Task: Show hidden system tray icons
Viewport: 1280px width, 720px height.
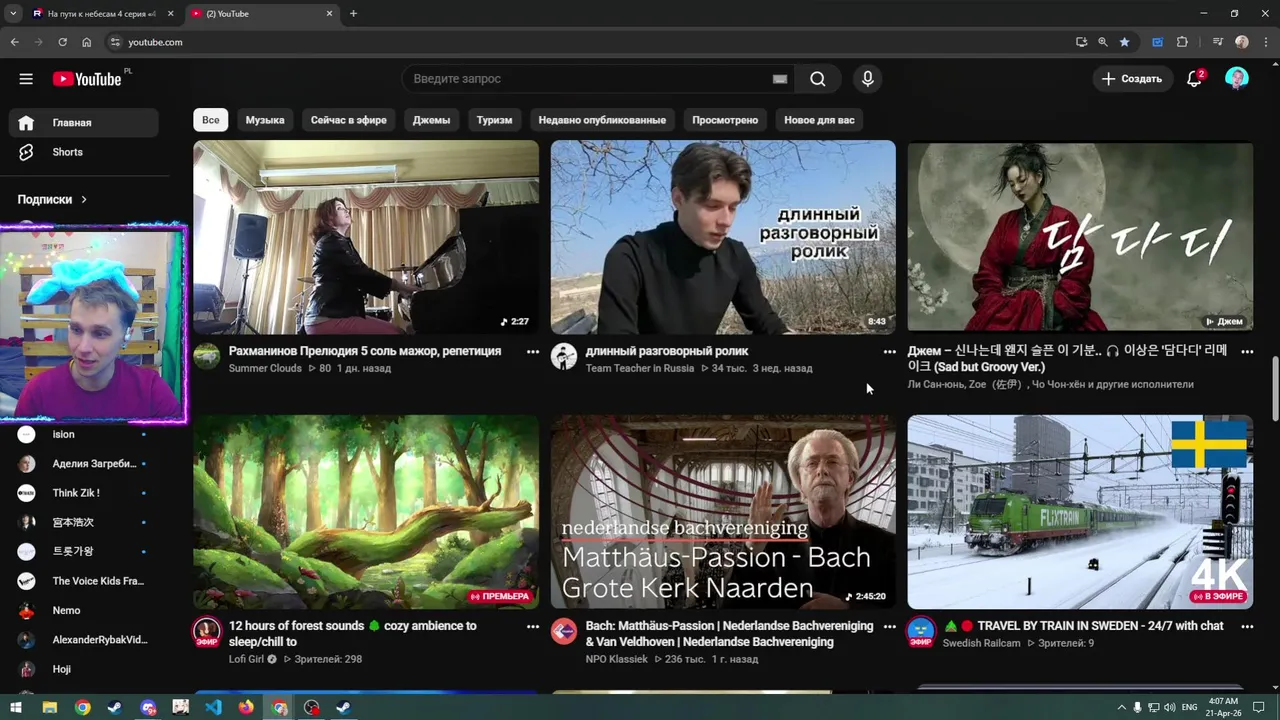Action: (x=1122, y=708)
